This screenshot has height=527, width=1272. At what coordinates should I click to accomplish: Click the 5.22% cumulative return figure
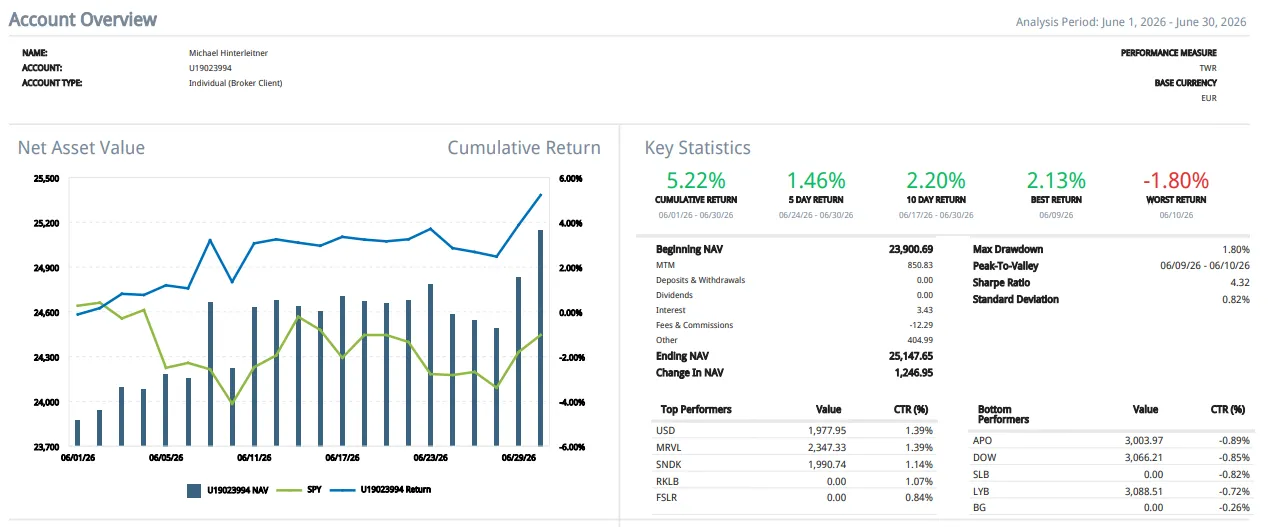pos(696,180)
